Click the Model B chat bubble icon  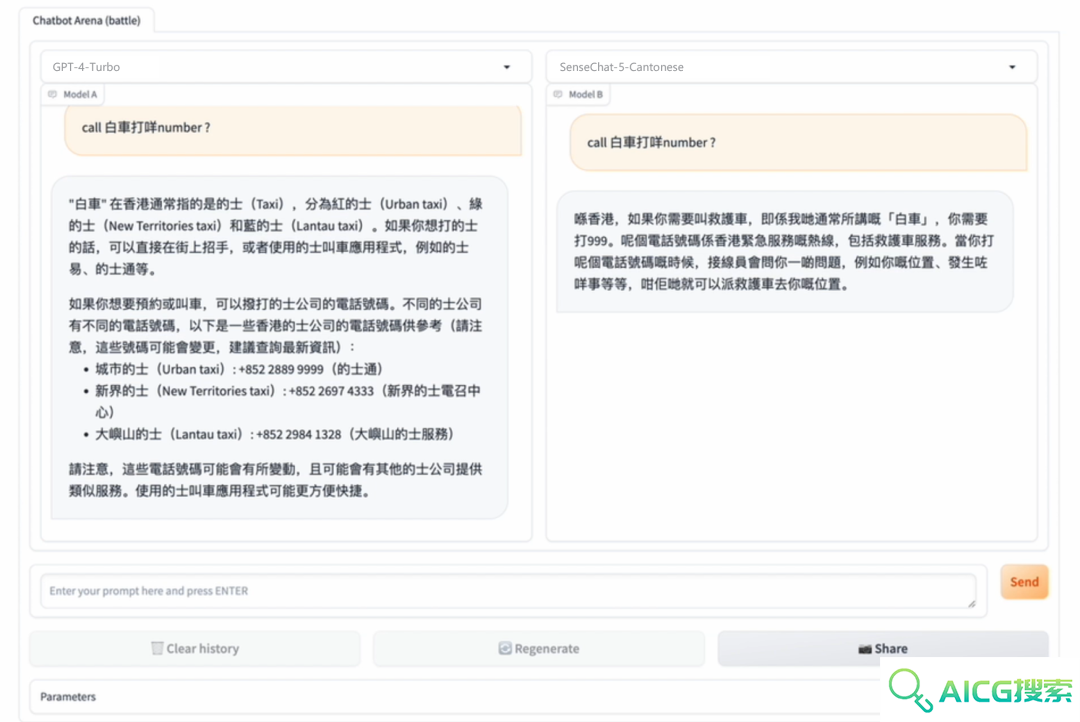(558, 94)
